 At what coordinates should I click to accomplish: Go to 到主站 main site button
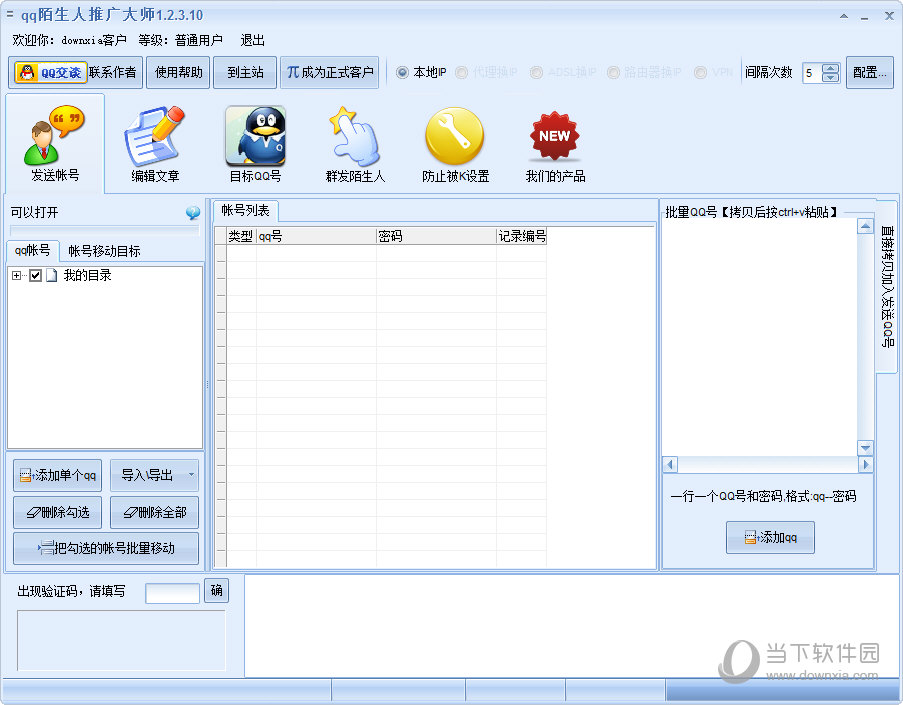(x=245, y=73)
